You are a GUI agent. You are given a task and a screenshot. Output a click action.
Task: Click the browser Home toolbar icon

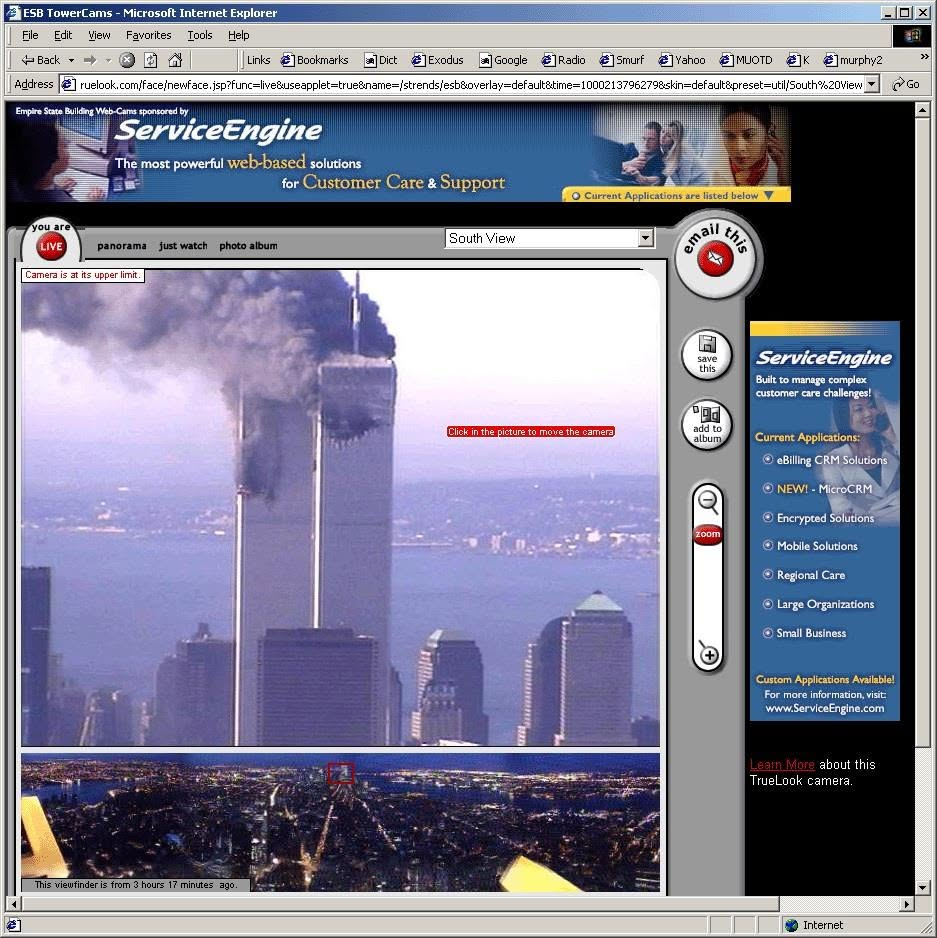(175, 60)
